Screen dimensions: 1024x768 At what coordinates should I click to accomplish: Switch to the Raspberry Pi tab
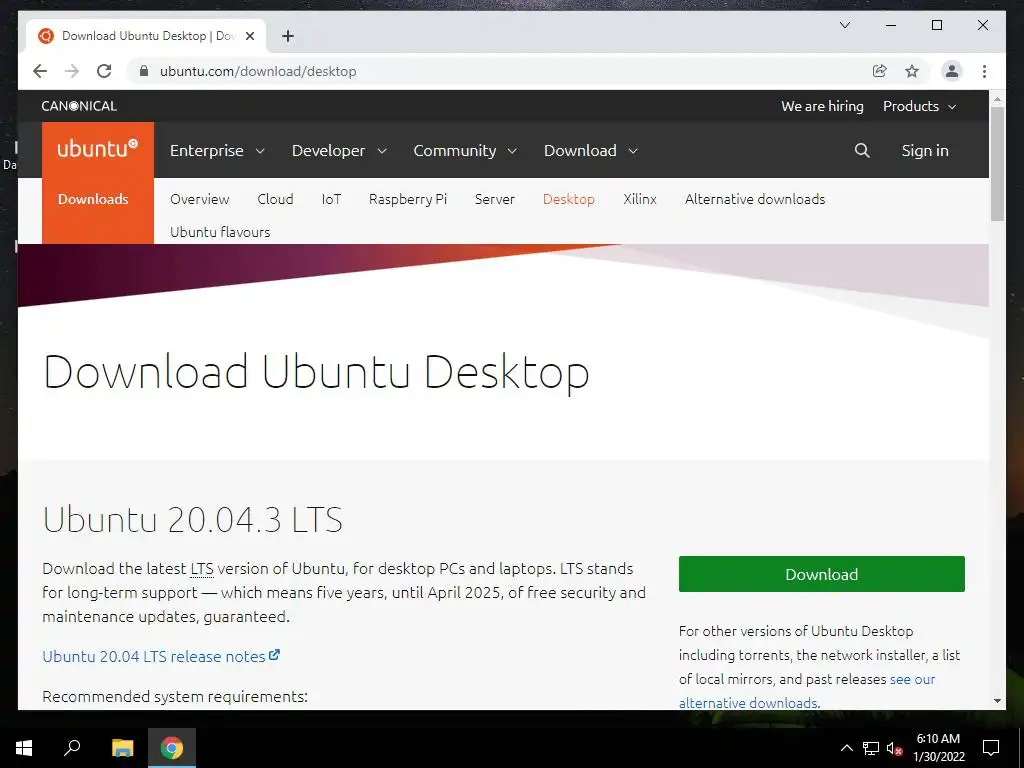pyautogui.click(x=408, y=199)
